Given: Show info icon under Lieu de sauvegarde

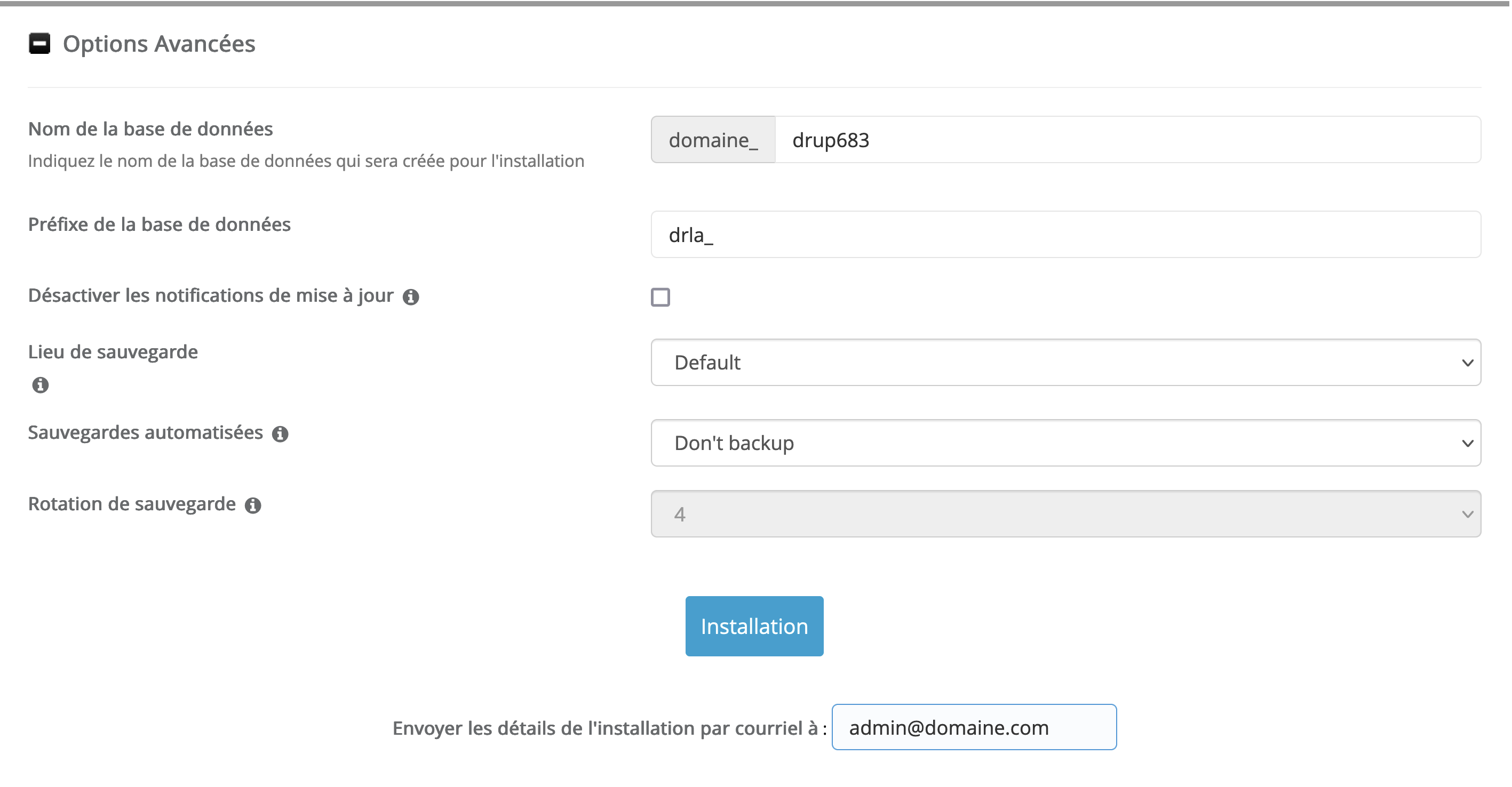Looking at the screenshot, I should point(41,386).
